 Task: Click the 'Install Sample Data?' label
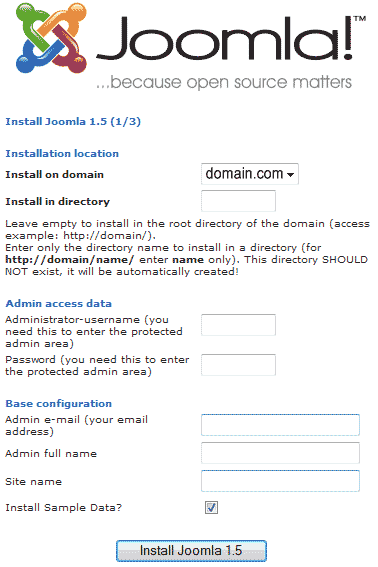64,508
